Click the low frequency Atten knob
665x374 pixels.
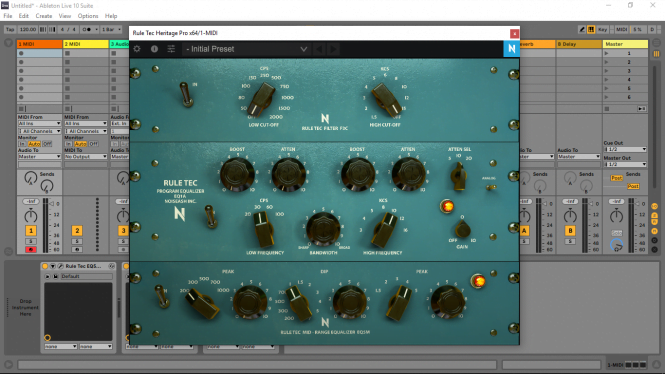tap(288, 174)
